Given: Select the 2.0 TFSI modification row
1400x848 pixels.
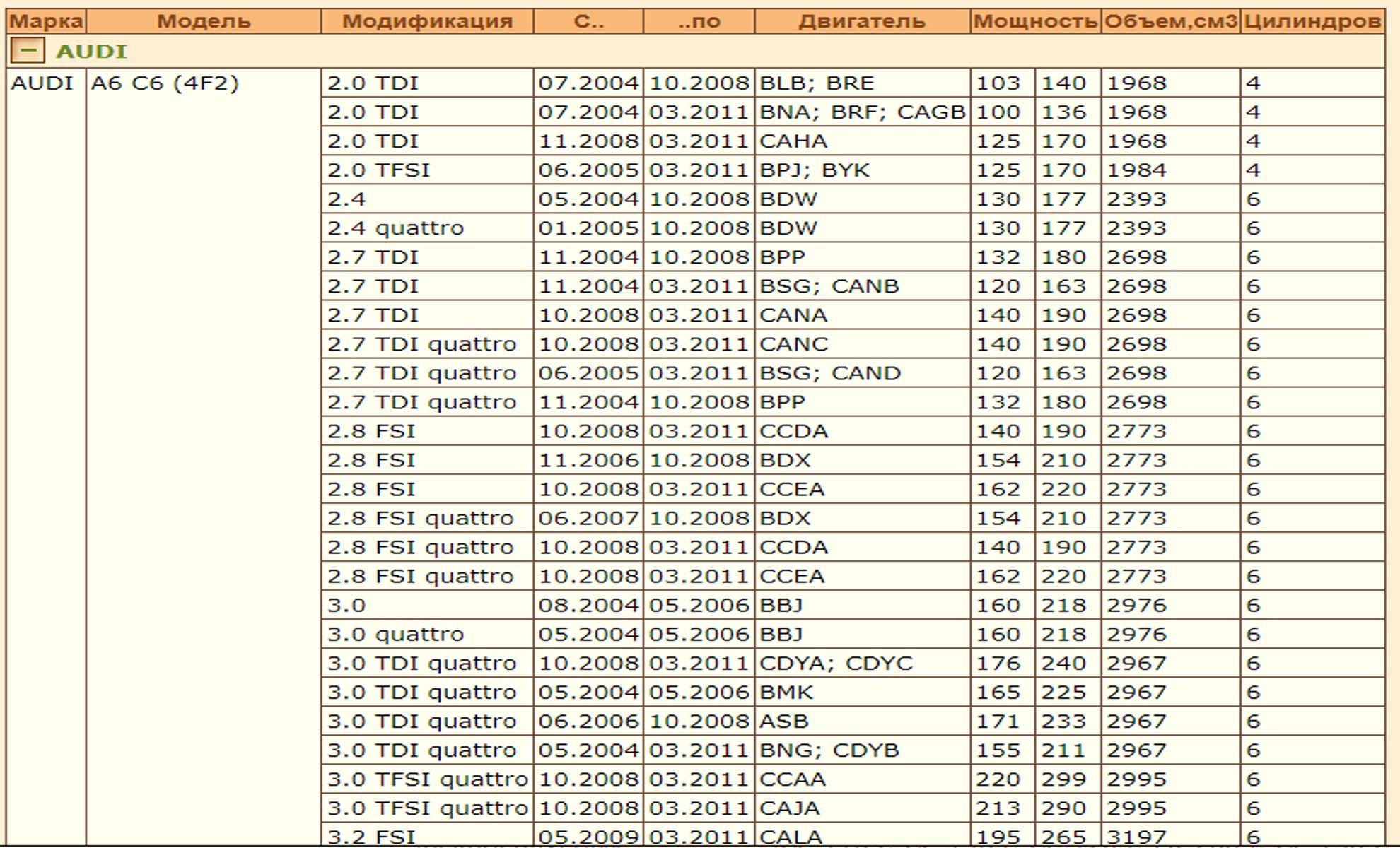Looking at the screenshot, I should click(378, 170).
